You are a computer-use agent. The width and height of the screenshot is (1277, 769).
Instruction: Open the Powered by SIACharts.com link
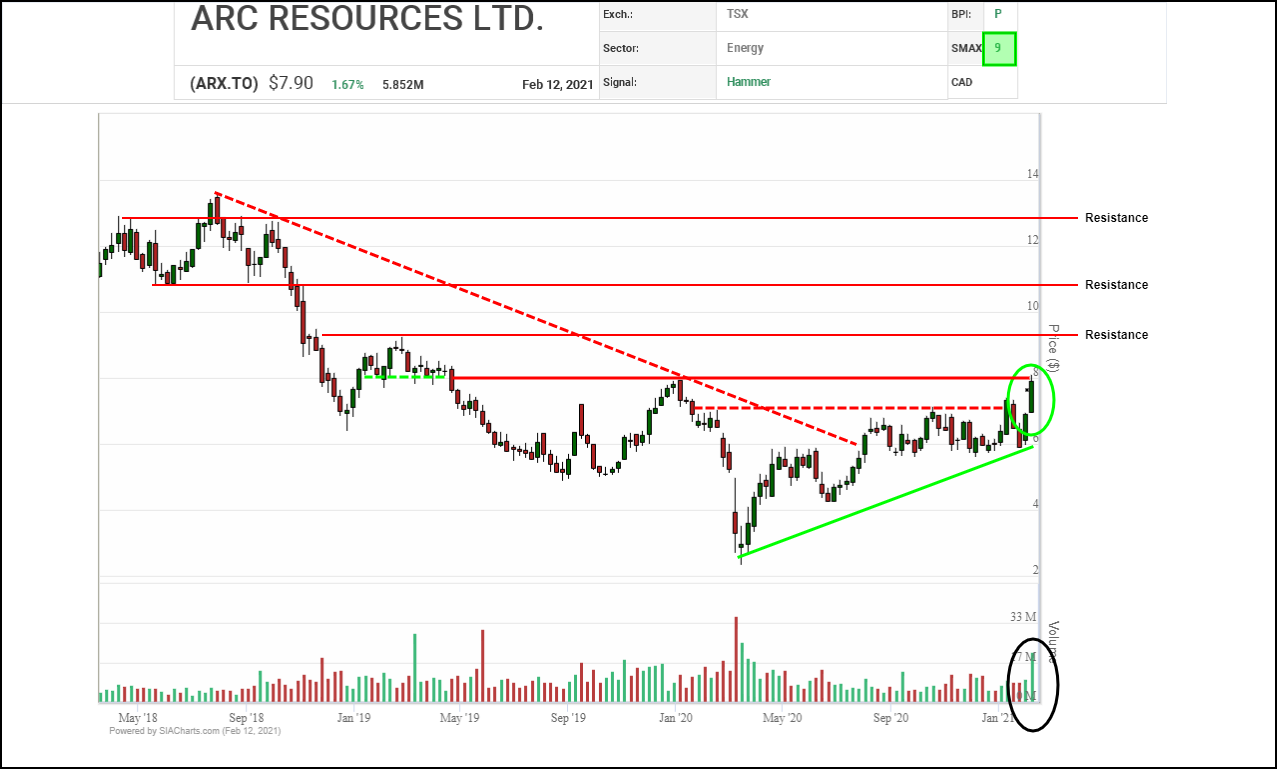(195, 731)
